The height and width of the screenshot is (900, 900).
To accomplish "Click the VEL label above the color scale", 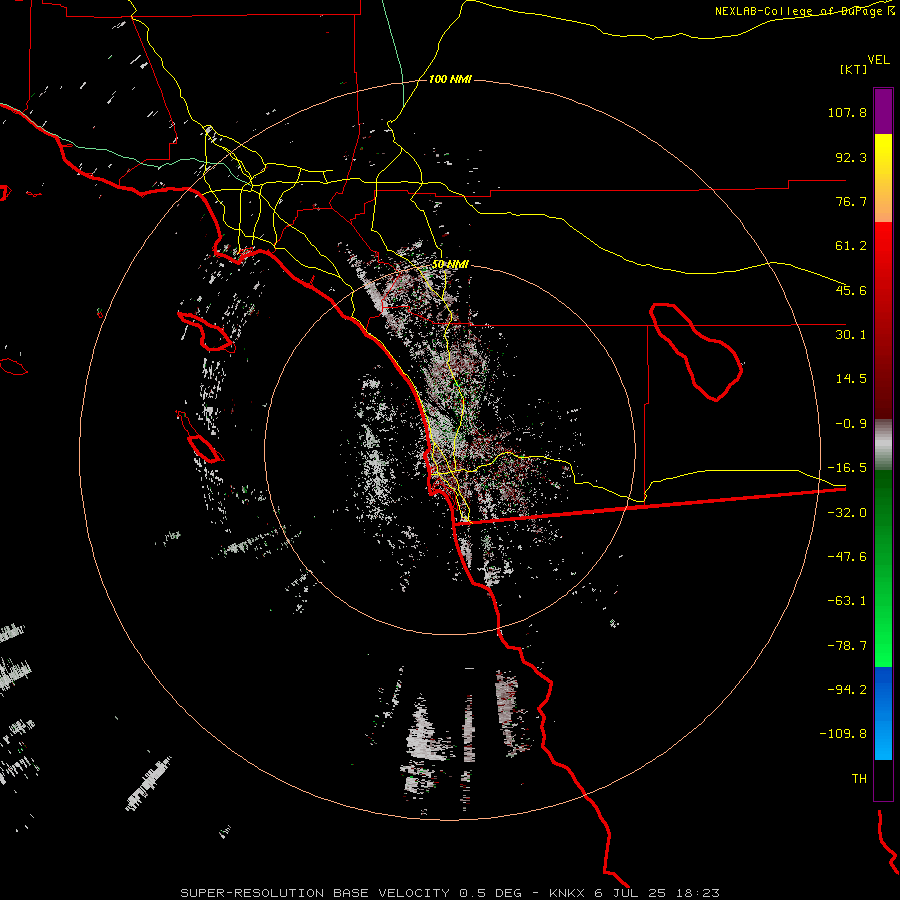I will point(878,60).
